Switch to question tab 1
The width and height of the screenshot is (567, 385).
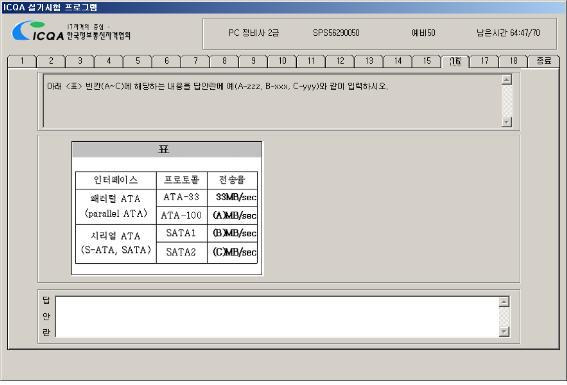click(22, 61)
